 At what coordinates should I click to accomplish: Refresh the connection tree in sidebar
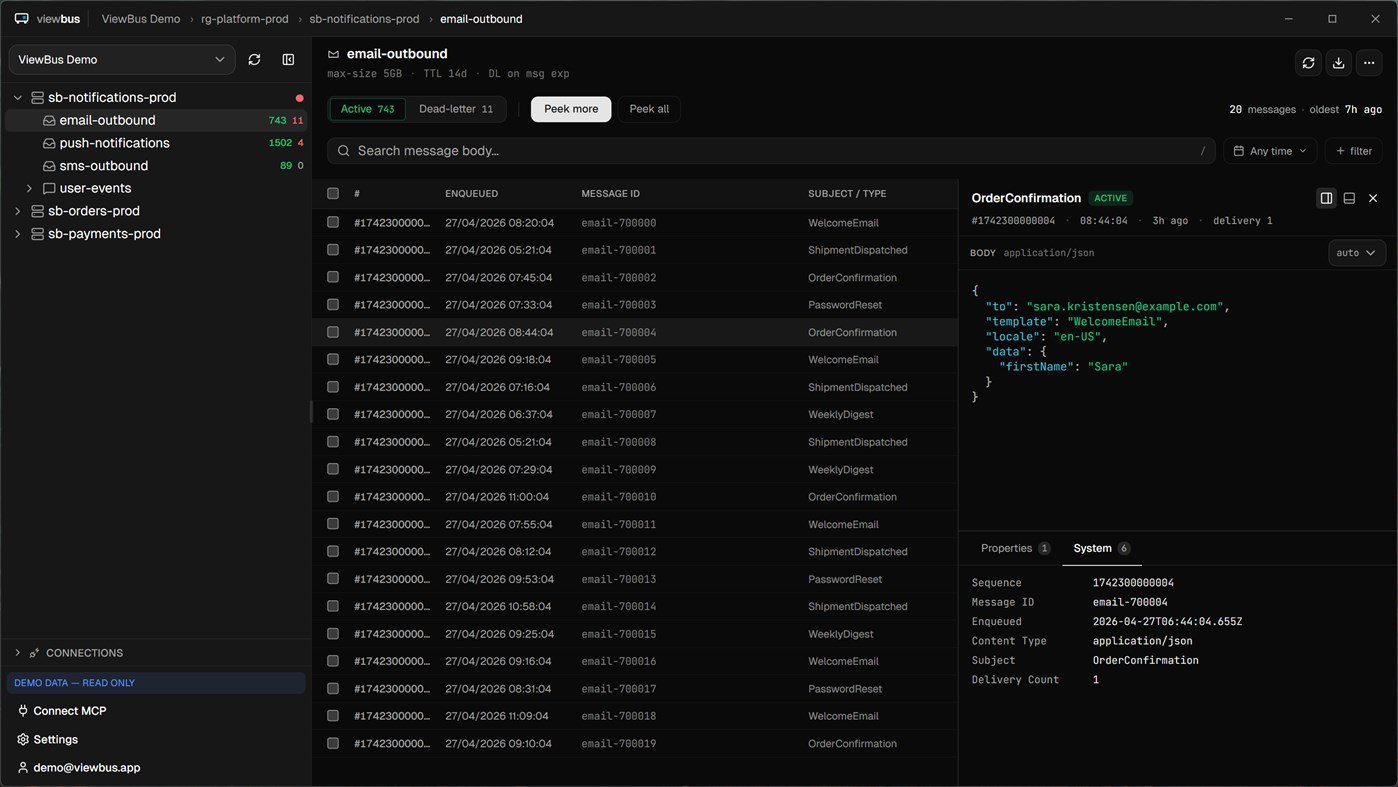click(x=254, y=60)
